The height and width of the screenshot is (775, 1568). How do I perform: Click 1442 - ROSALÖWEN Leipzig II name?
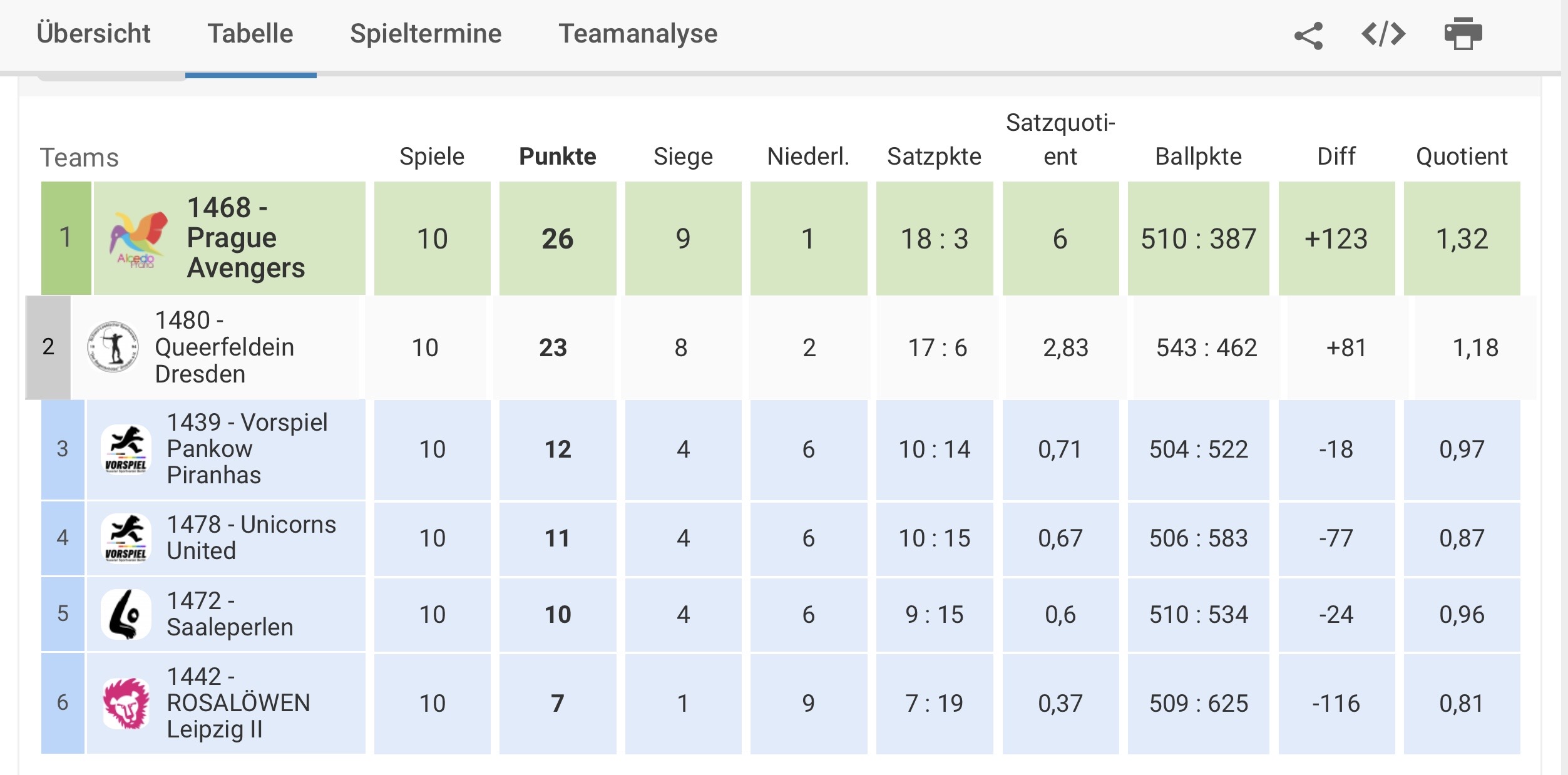point(238,703)
